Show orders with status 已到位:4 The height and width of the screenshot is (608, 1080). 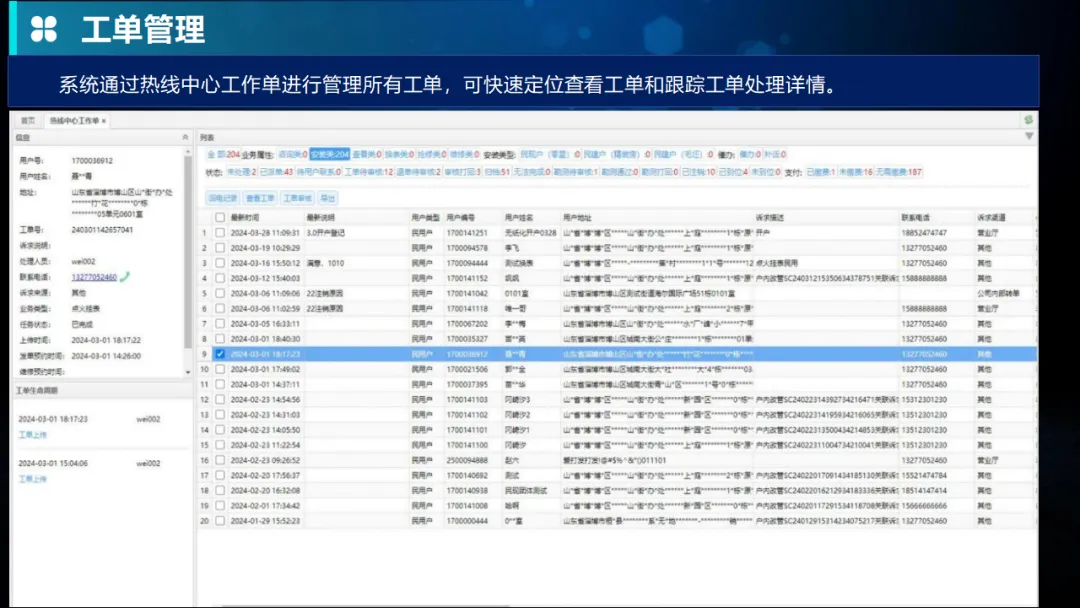coord(733,172)
